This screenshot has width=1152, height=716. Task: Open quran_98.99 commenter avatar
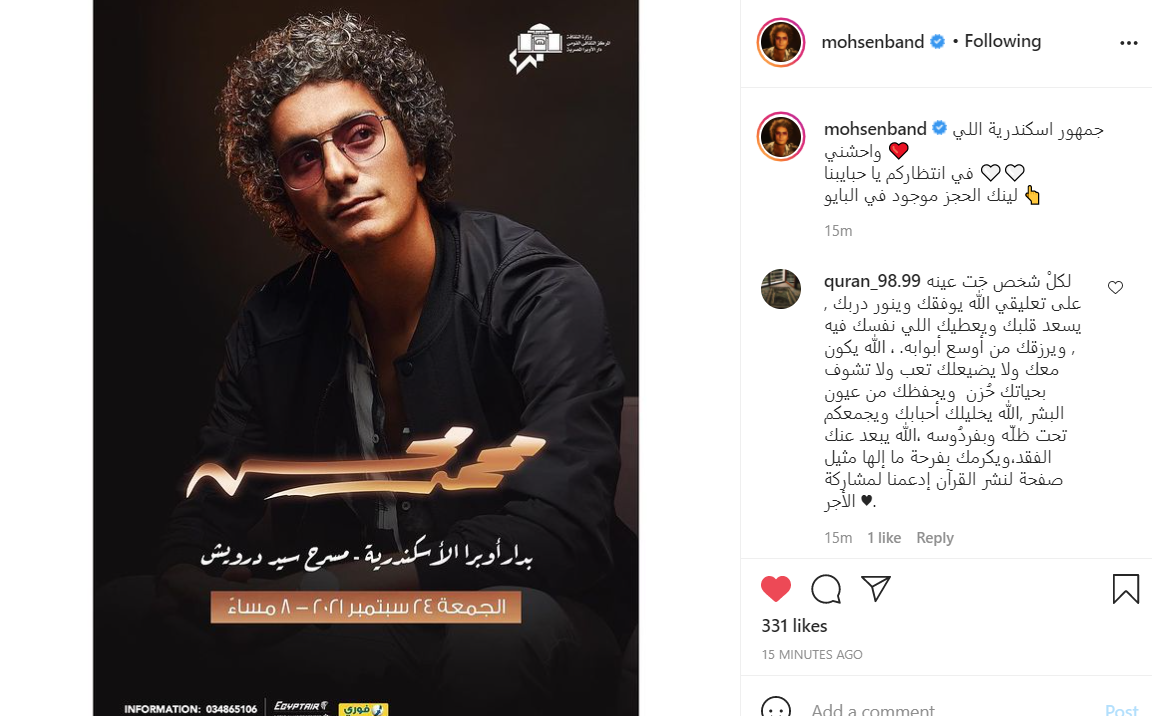click(x=781, y=289)
